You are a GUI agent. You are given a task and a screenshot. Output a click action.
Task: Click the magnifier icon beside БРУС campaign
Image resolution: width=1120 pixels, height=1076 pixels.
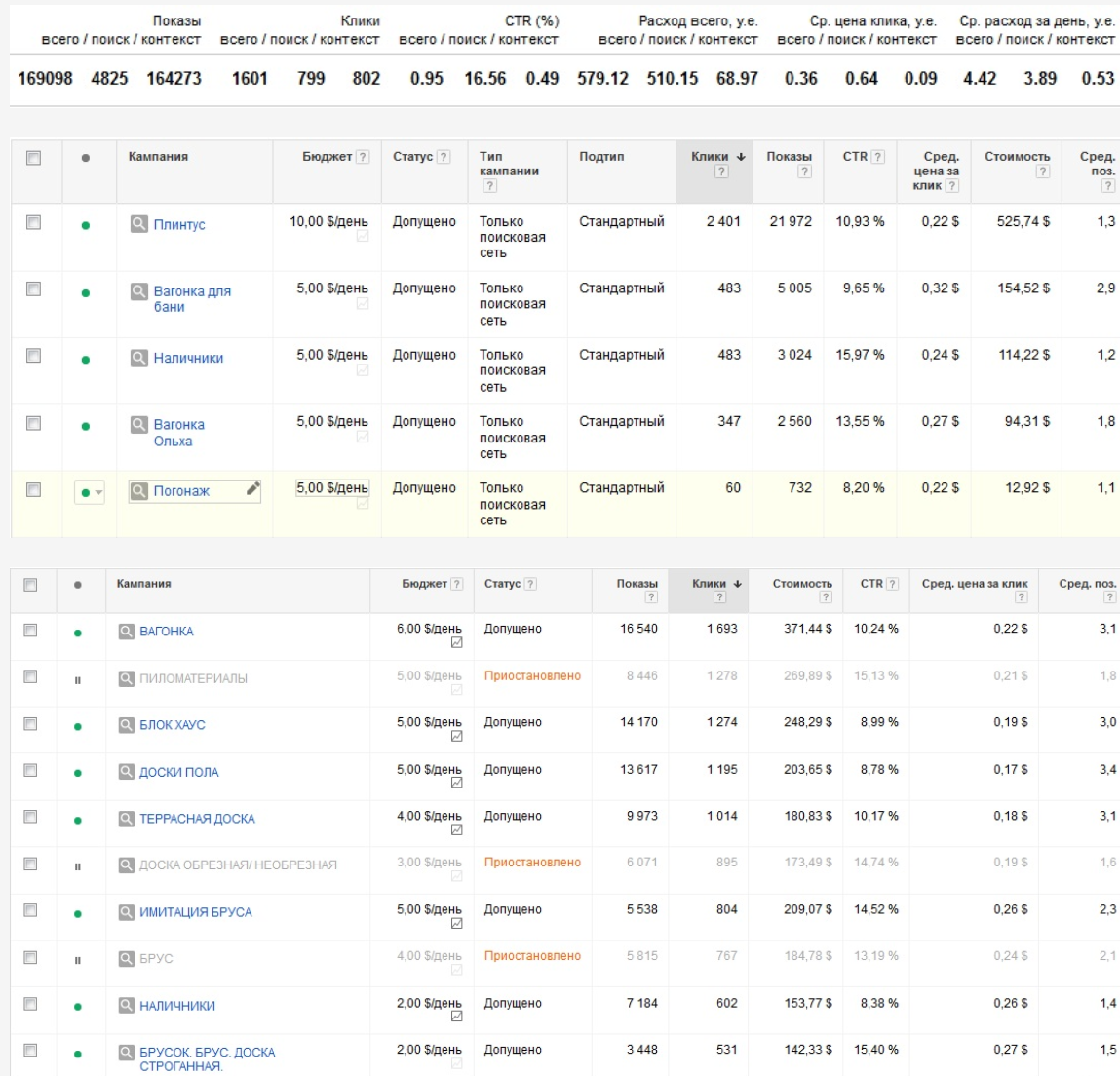(x=127, y=959)
